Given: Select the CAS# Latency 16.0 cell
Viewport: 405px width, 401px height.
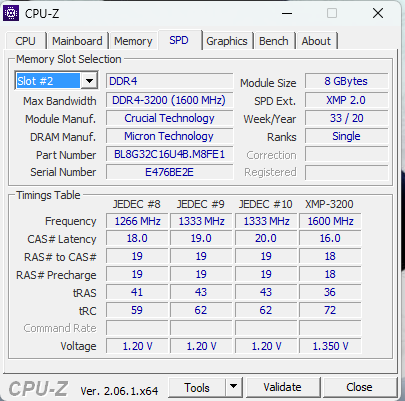Looking at the screenshot, I should tap(330, 238).
